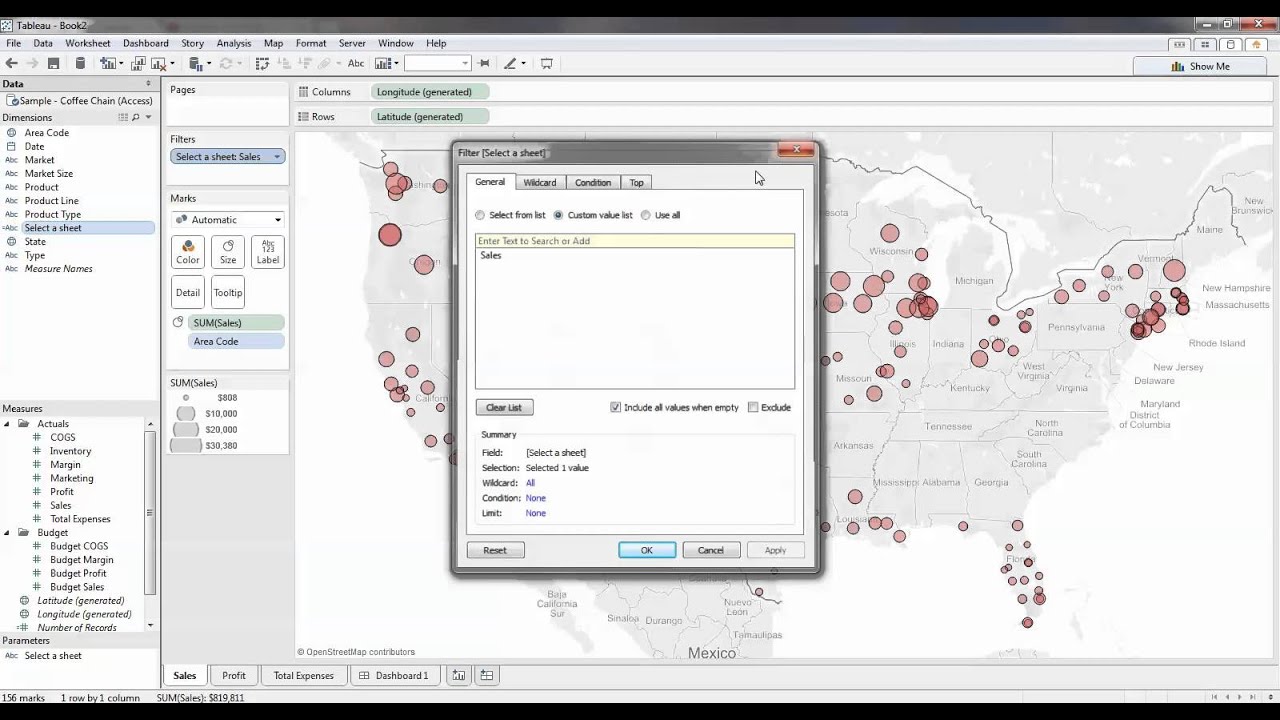Click the Size card in the Marks panel

228,252
